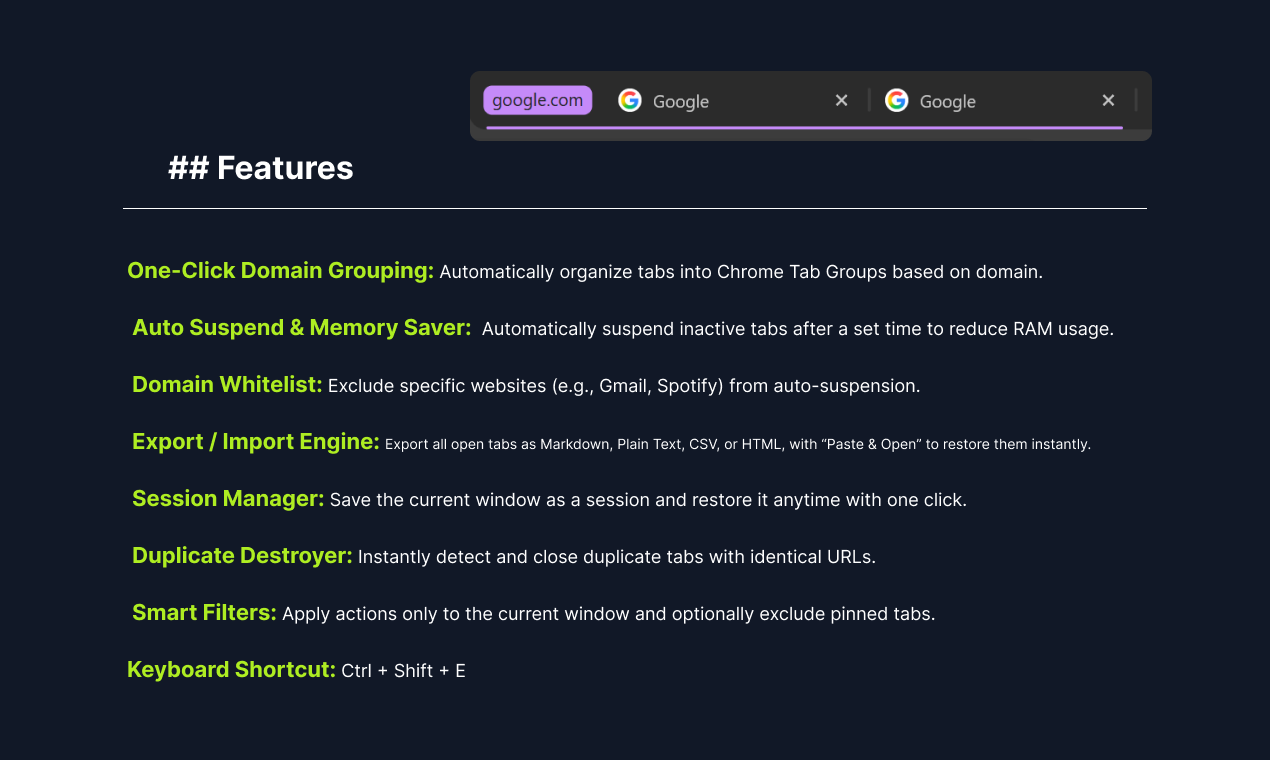Click the Ctrl + Shift + E shortcut text
Image resolution: width=1270 pixels, height=760 pixels.
click(404, 671)
